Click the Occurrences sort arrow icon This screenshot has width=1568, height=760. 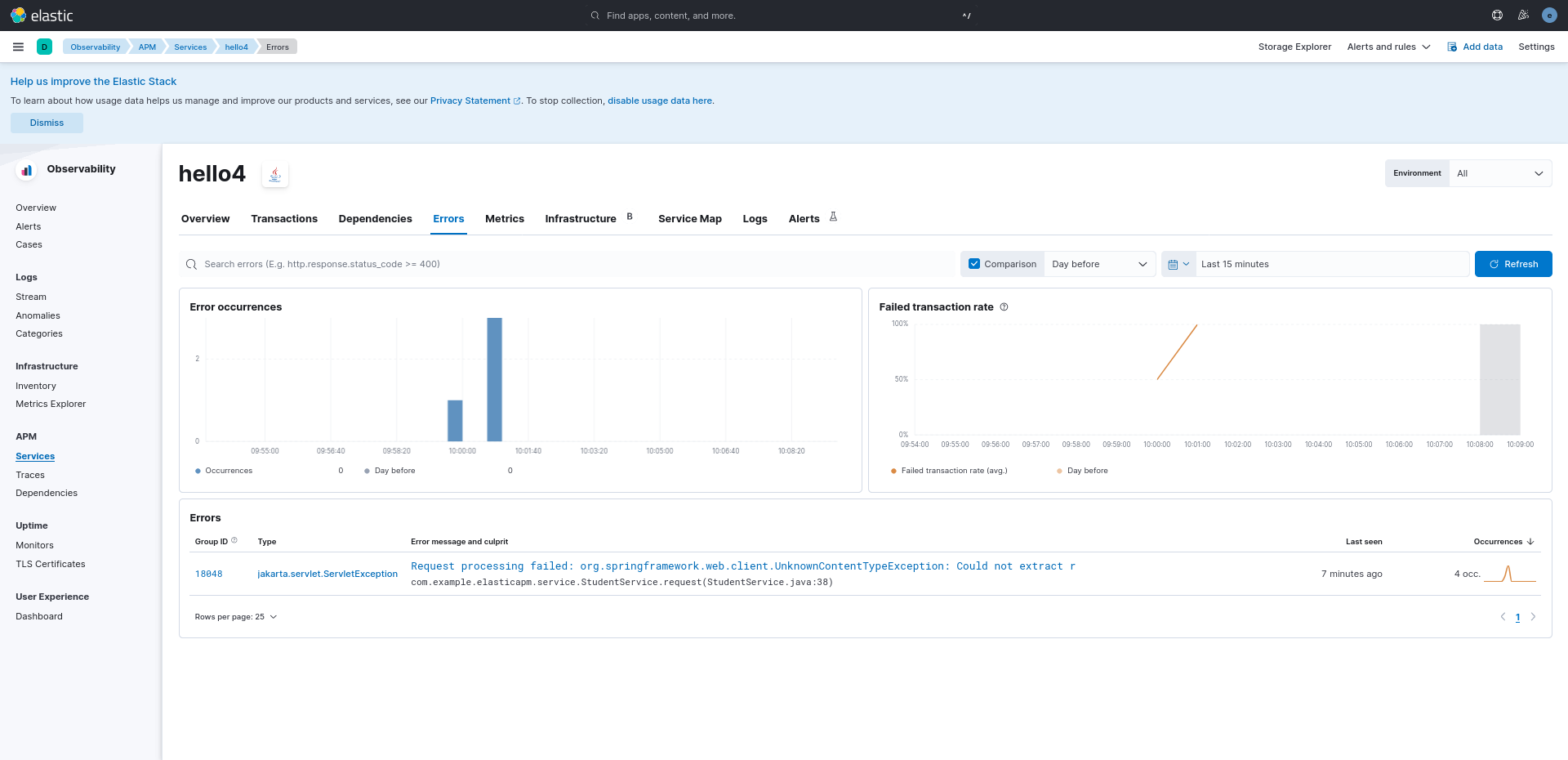tap(1530, 541)
